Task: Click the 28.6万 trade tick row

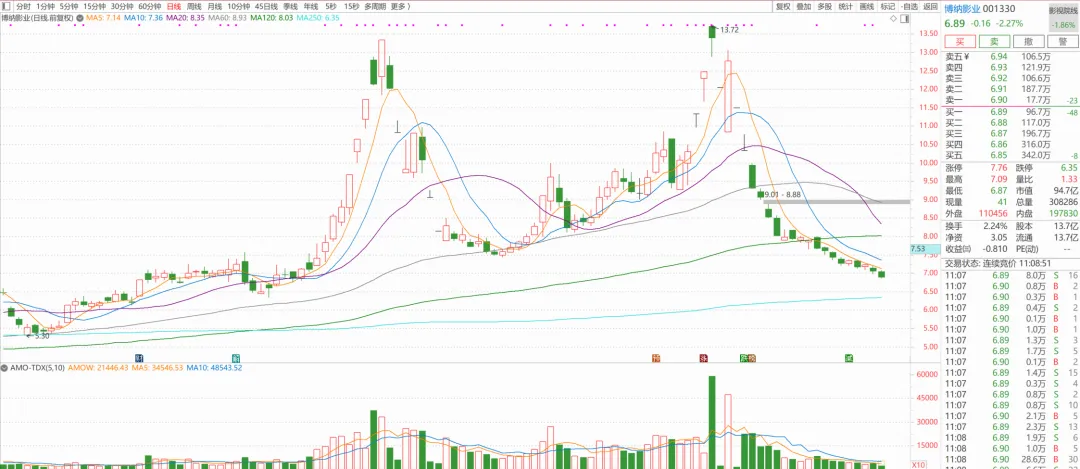Action: (x=1010, y=459)
